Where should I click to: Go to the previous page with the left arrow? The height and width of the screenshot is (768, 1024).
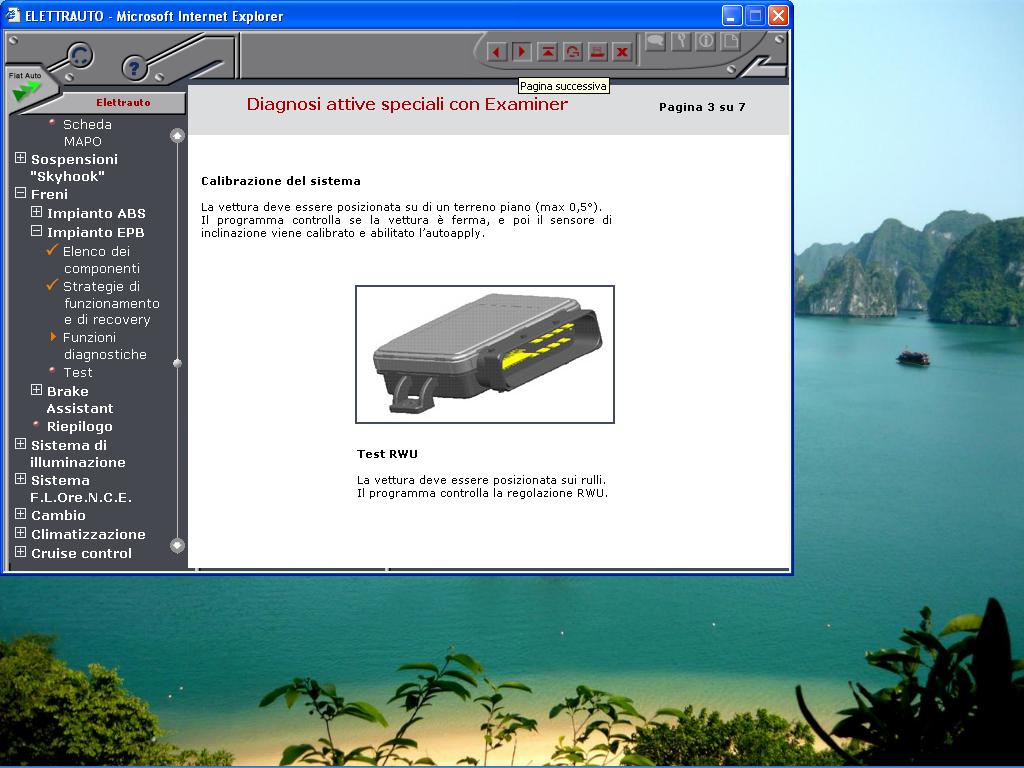click(496, 52)
